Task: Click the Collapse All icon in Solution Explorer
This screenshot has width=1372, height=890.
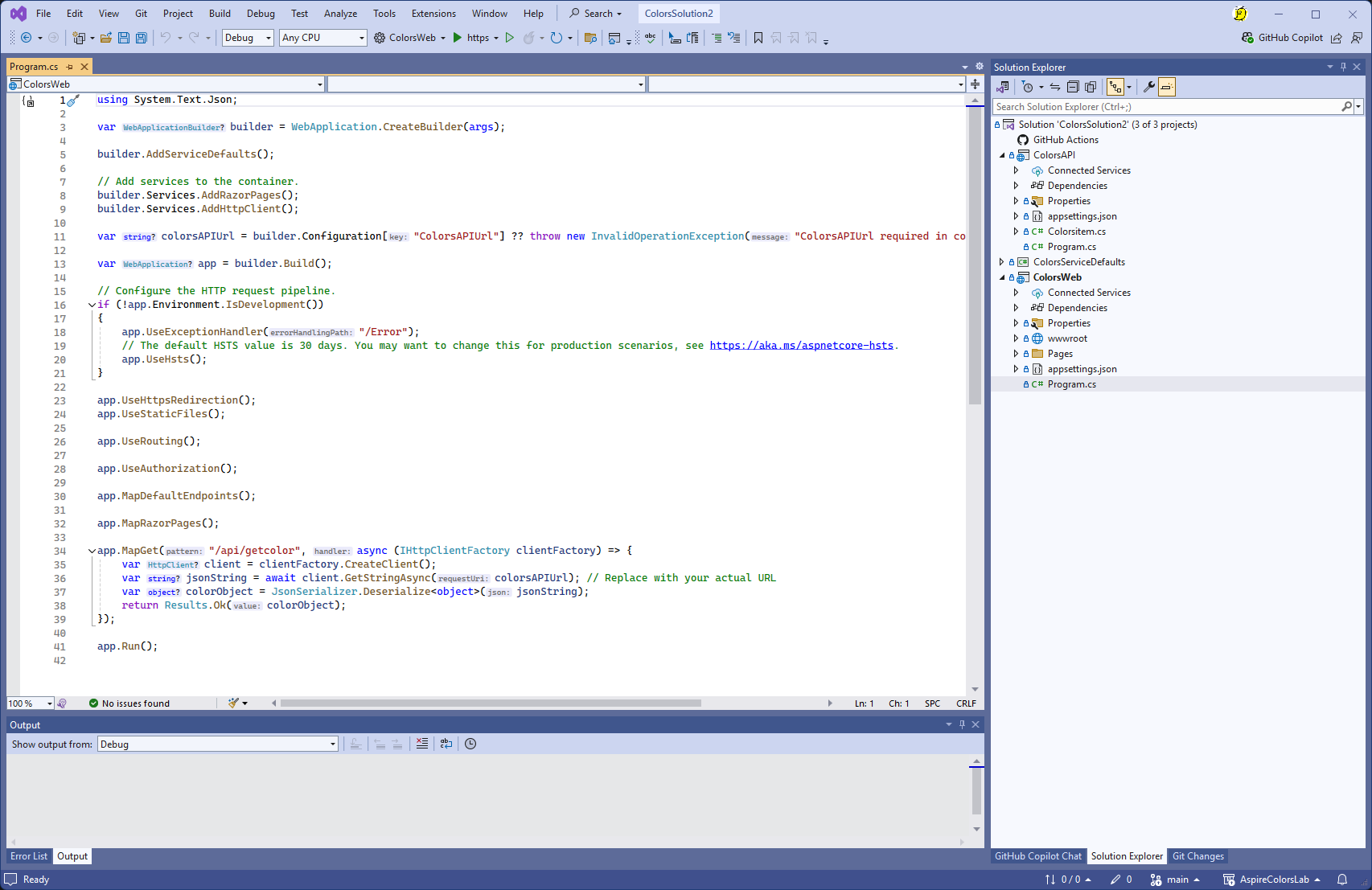Action: pyautogui.click(x=1073, y=87)
